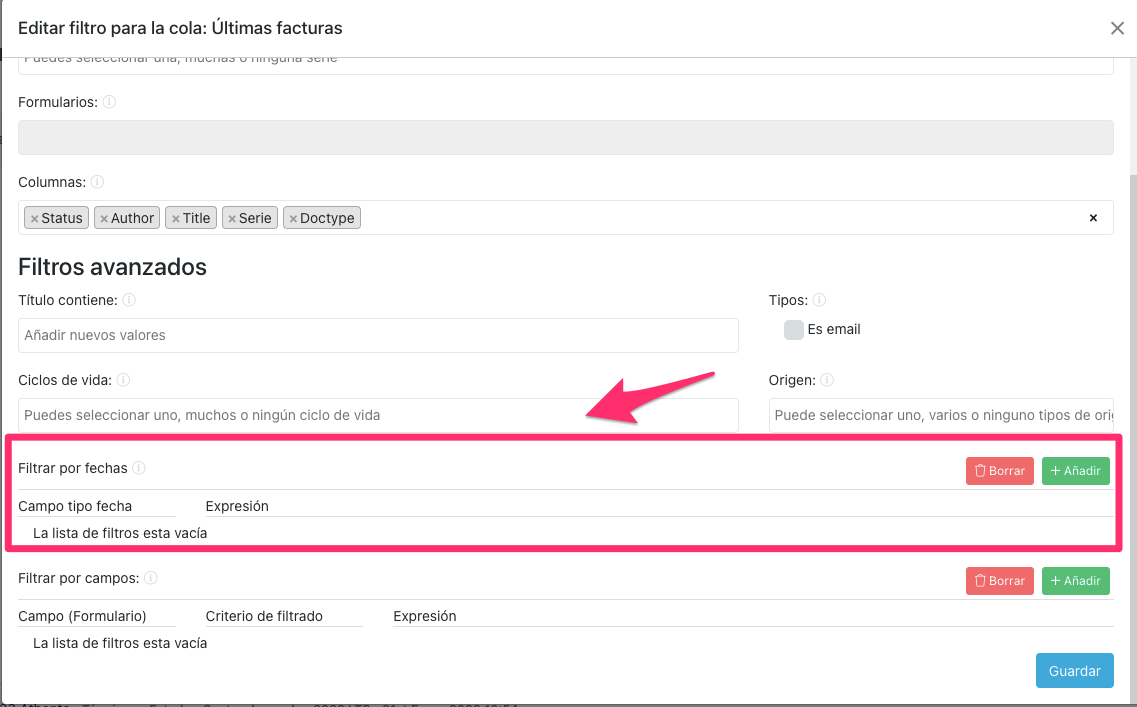Clear all selected columns with the x
The height and width of the screenshot is (707, 1137).
pyautogui.click(x=1093, y=218)
